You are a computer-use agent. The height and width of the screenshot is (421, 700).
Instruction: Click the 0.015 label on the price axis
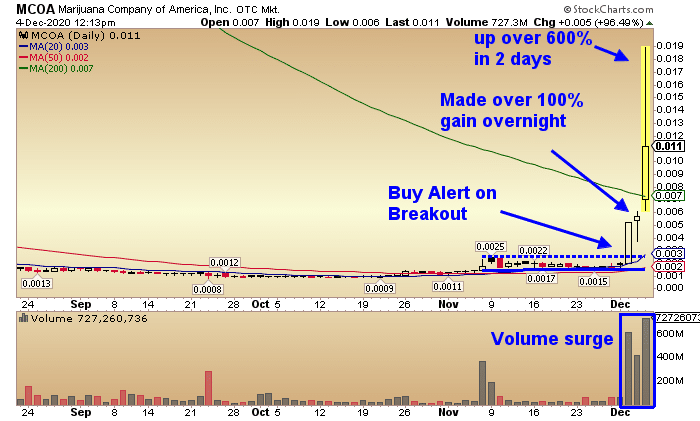point(670,96)
